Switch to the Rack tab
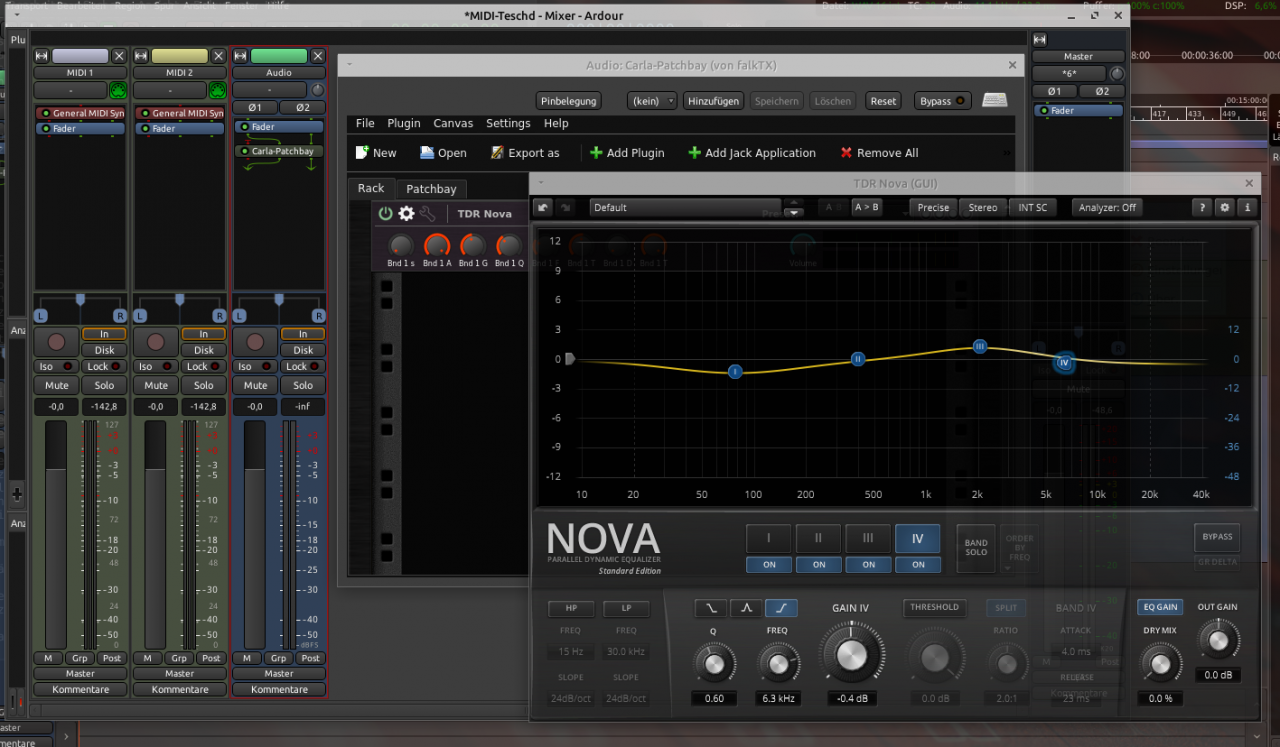The height and width of the screenshot is (747, 1280). (371, 188)
